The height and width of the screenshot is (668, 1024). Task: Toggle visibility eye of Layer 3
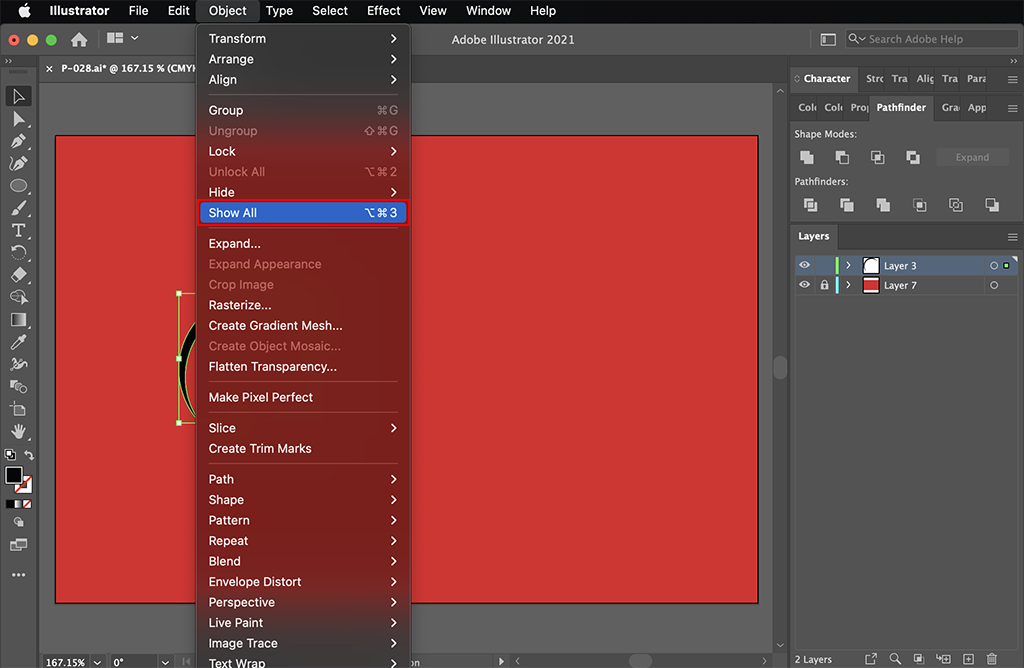(x=805, y=265)
